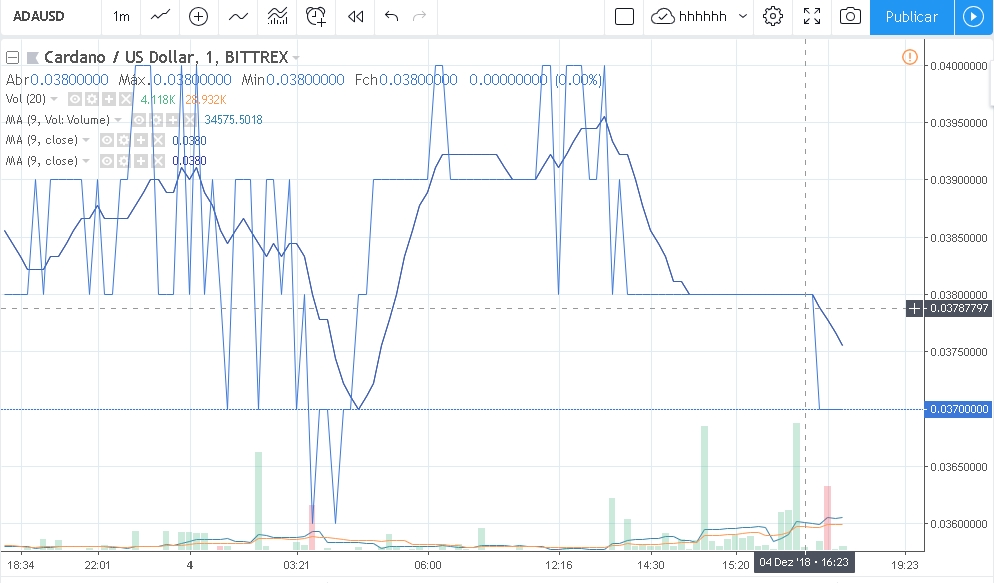Enter fullscreen mode
This screenshot has width=994, height=583.
pyautogui.click(x=812, y=16)
